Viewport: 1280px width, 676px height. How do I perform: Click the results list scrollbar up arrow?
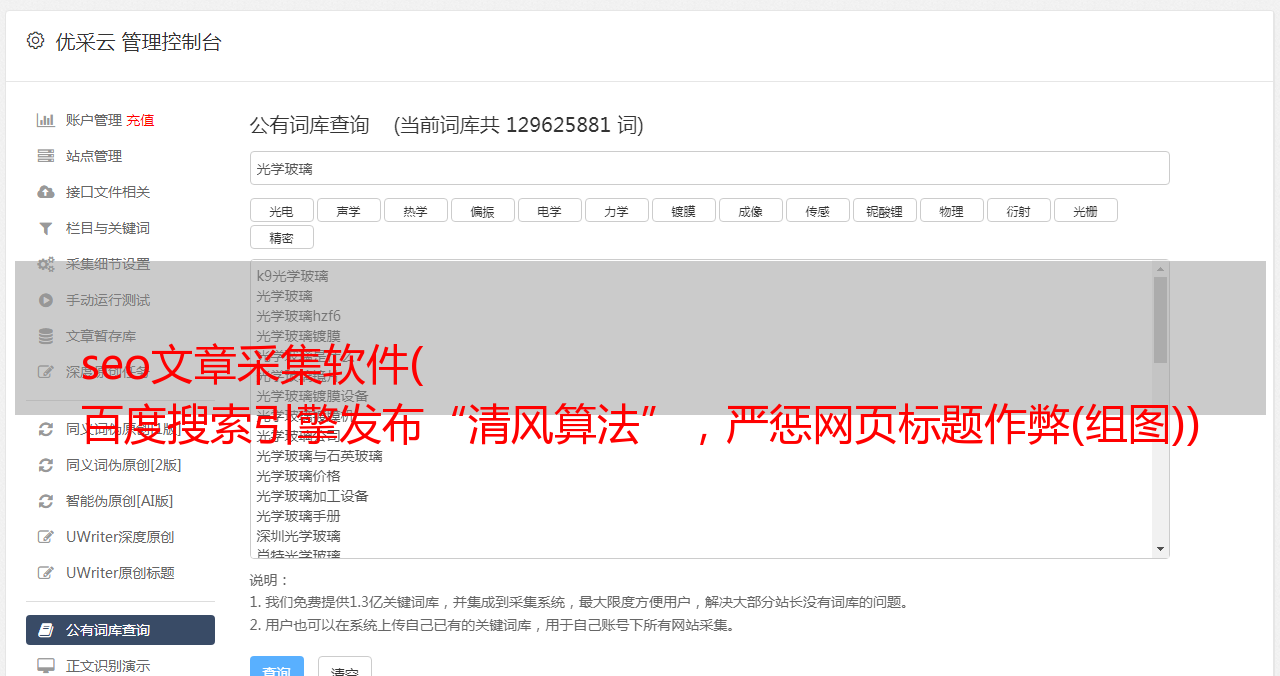[x=1160, y=269]
